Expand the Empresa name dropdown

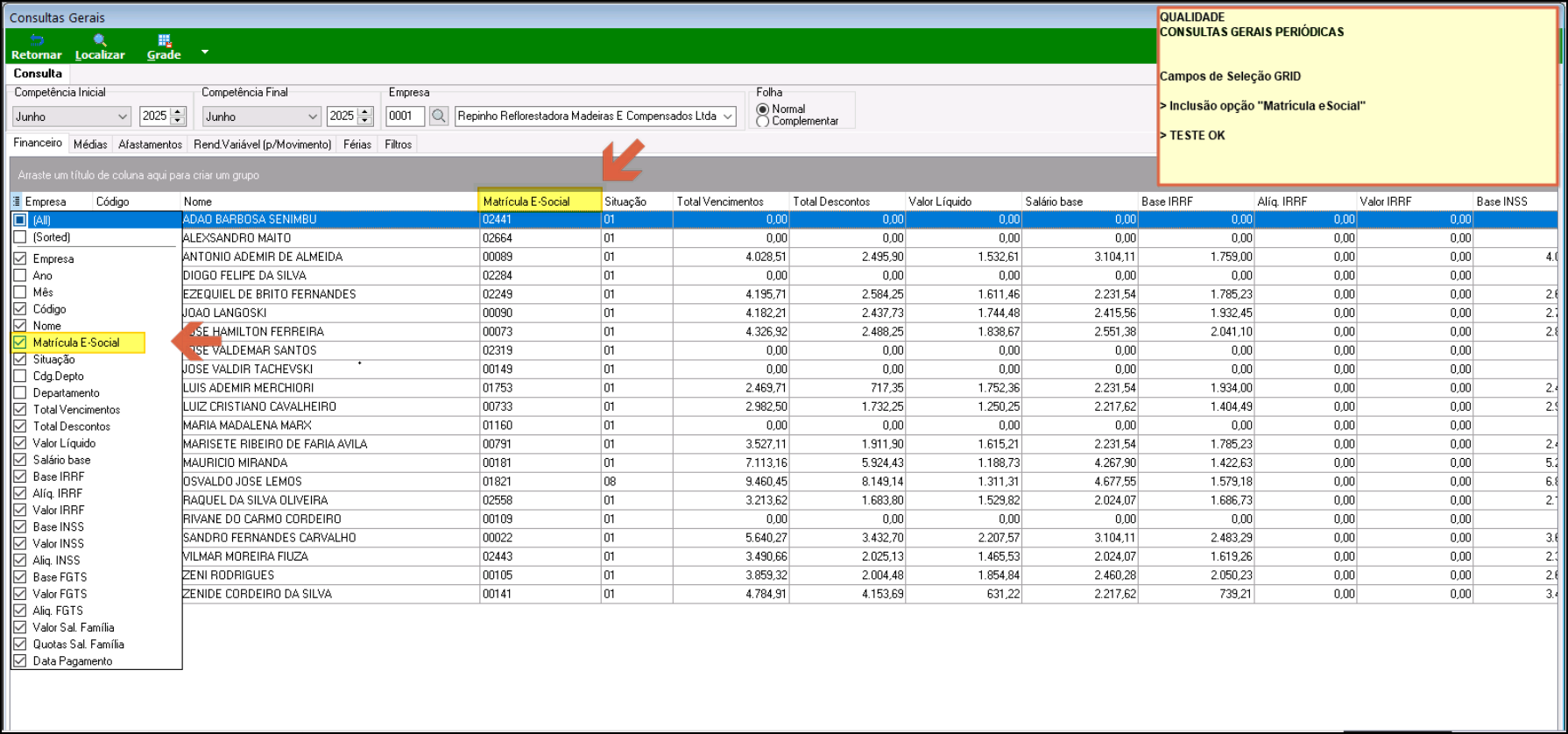728,116
